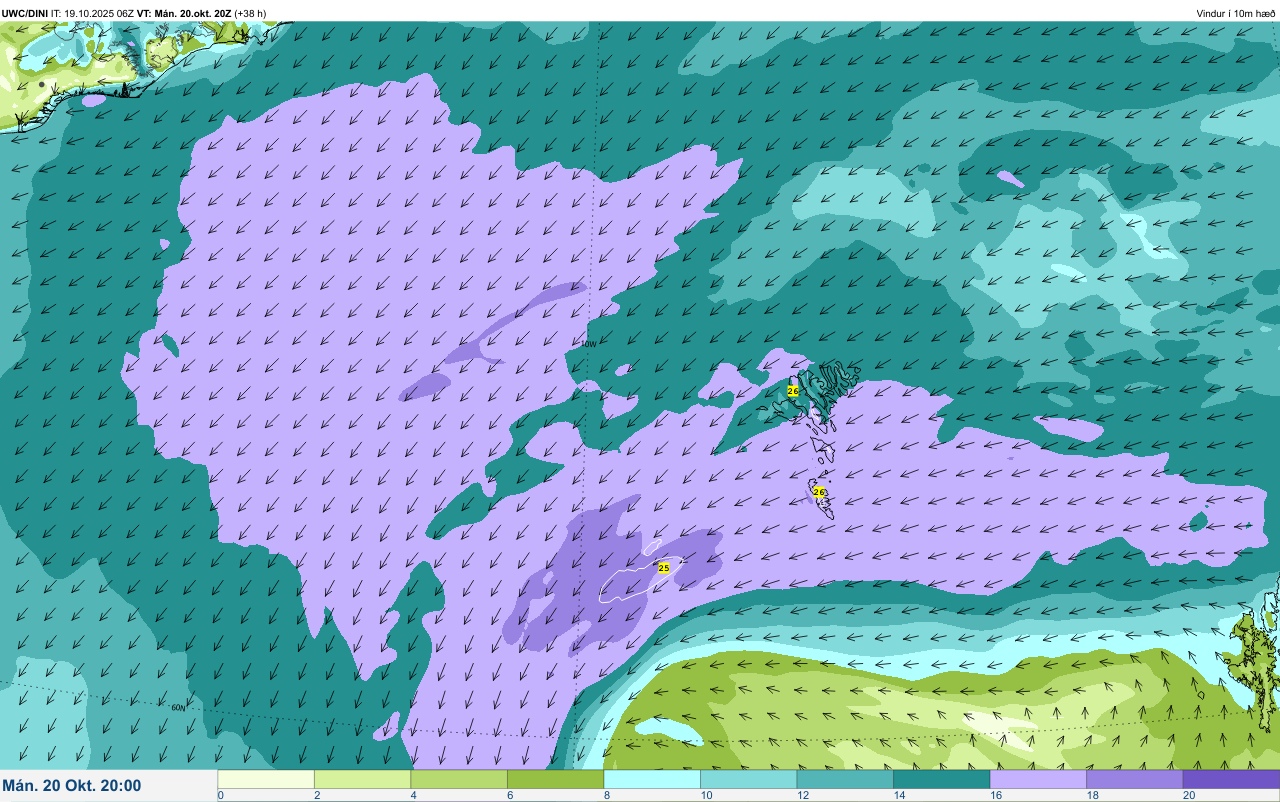This screenshot has height=802, width=1280.
Task: Choose the dark teal 14–16 legend swatch
Action: point(941,779)
